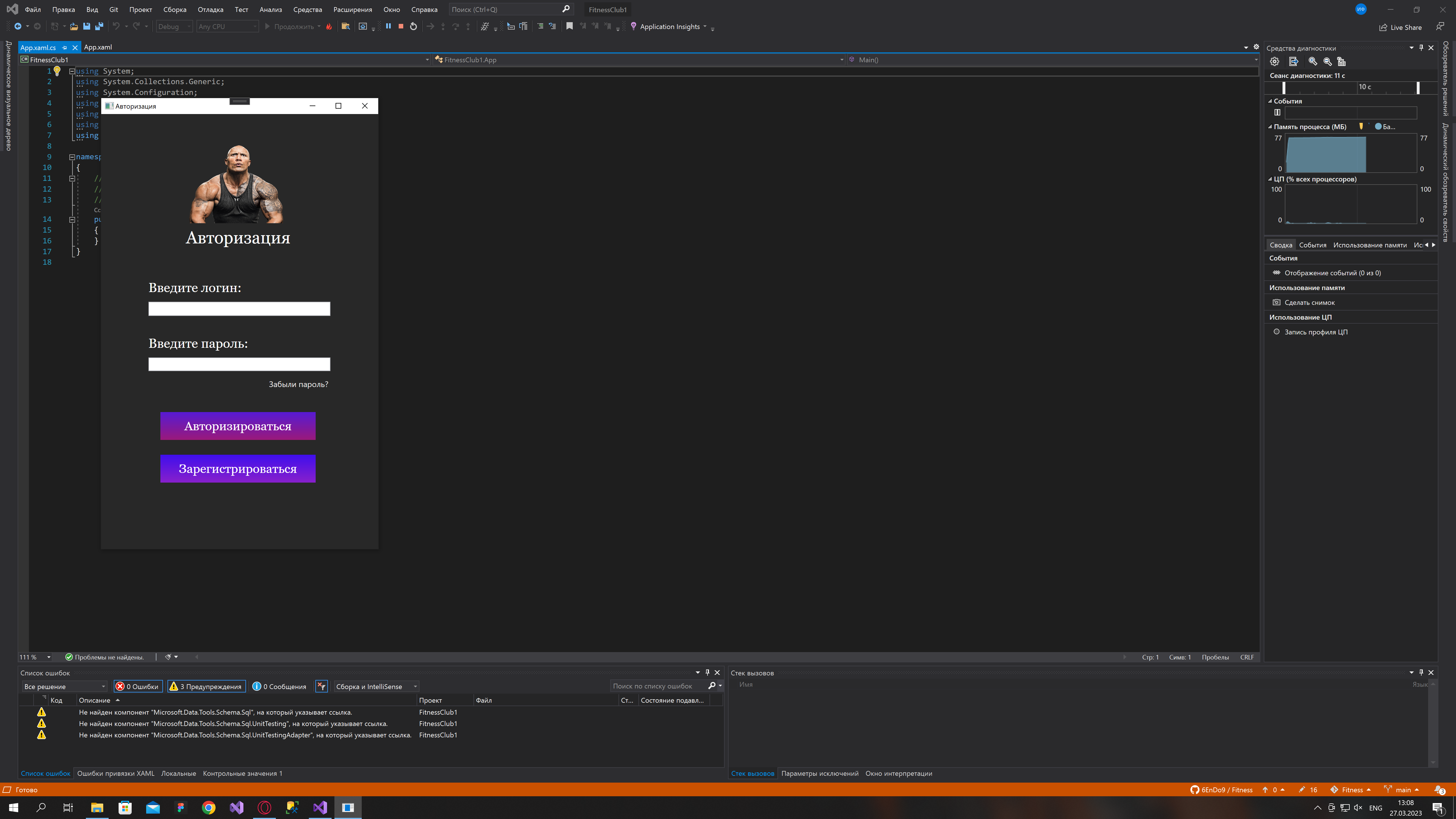Click the Авторизироваться button
1456x819 pixels.
point(237,426)
